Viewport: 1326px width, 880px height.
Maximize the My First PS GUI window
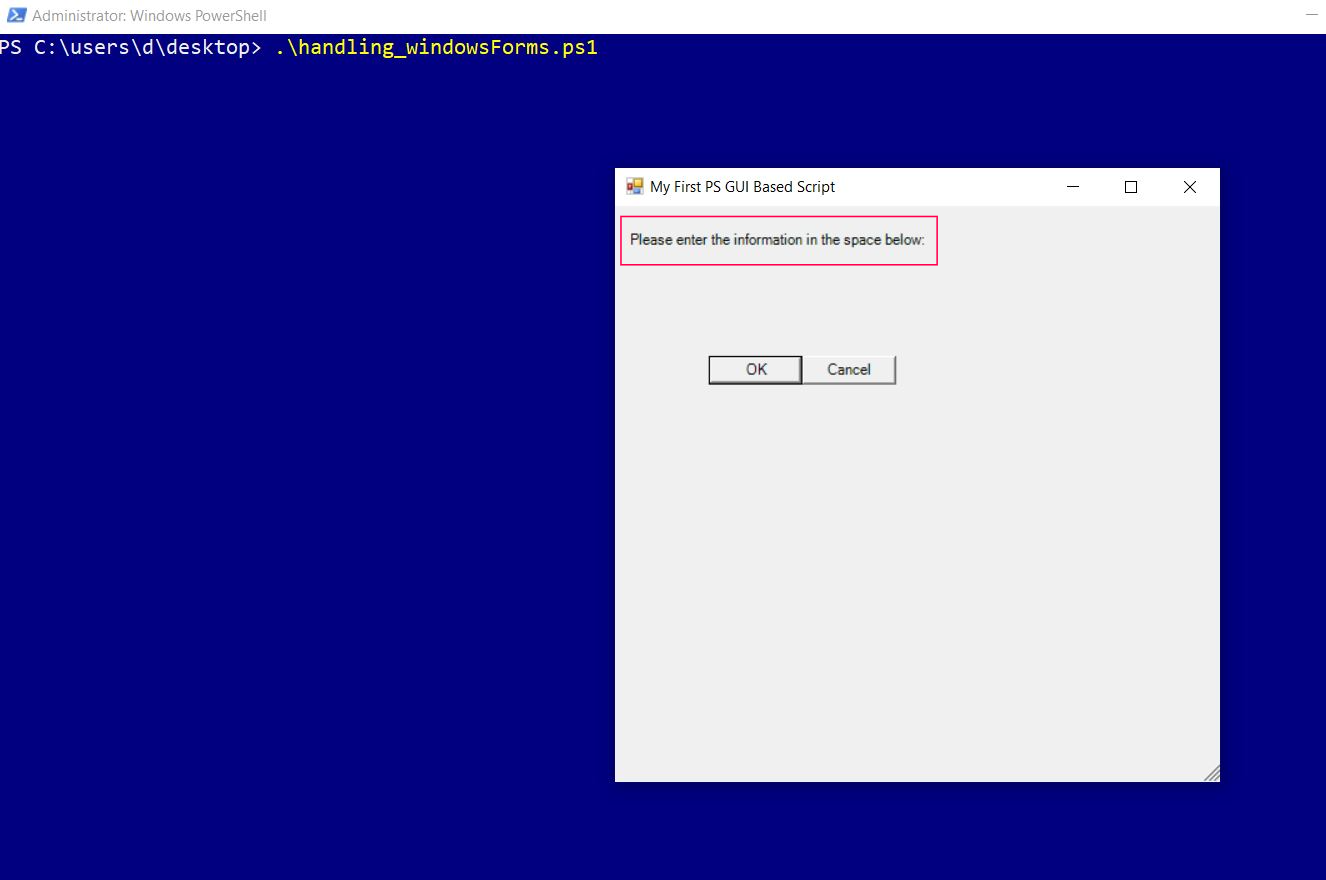tap(1131, 187)
